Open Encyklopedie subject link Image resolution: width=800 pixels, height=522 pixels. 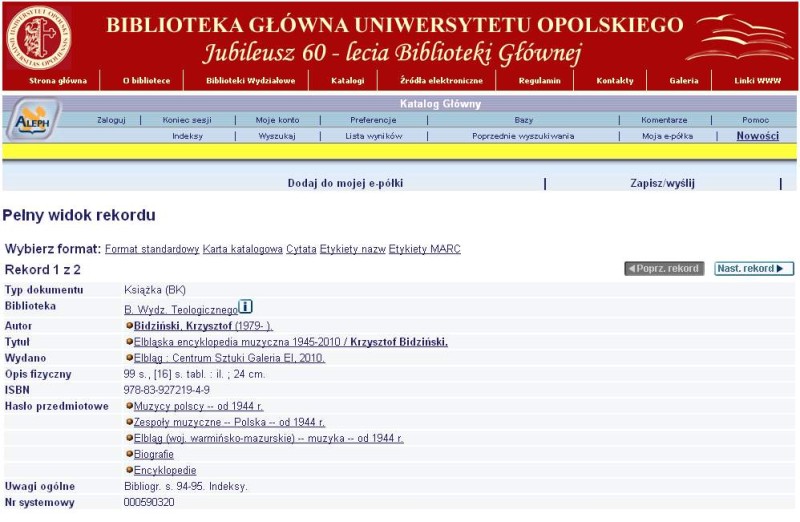pos(165,470)
